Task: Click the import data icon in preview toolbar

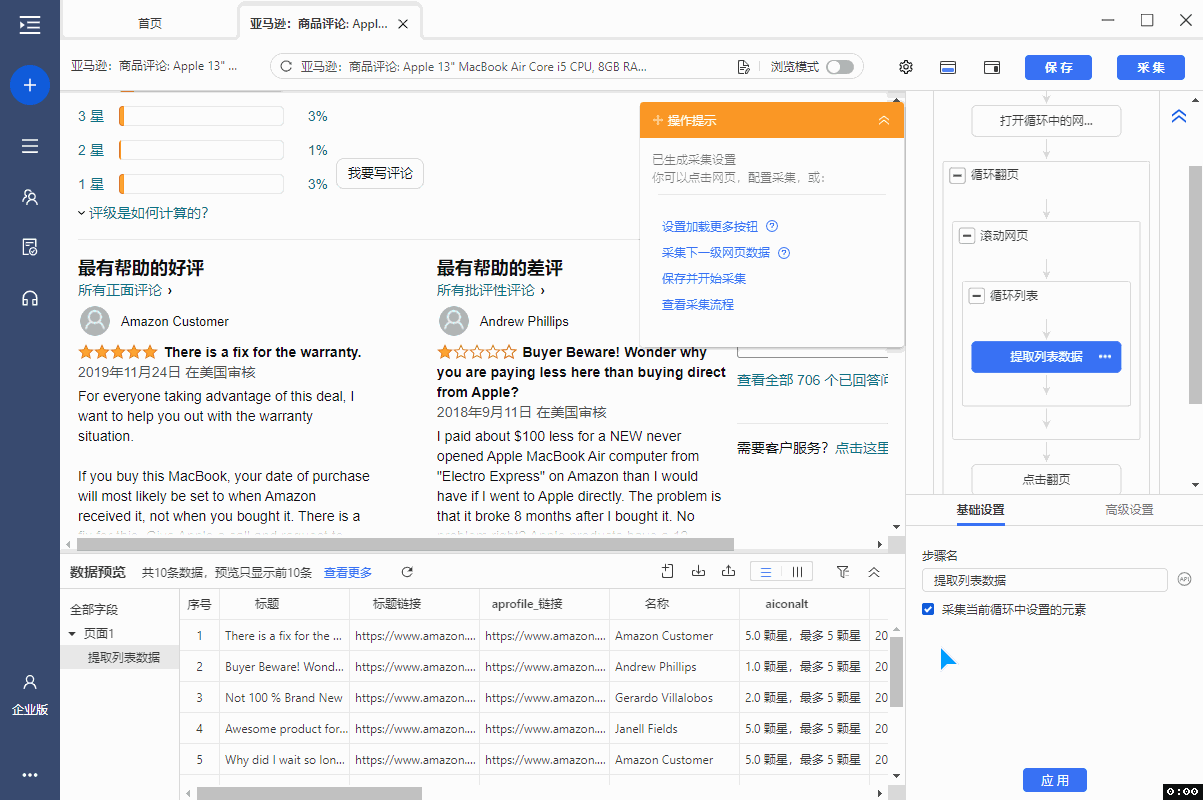Action: click(x=699, y=571)
